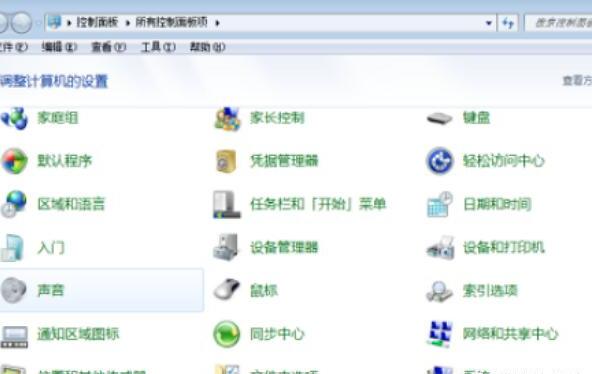Image resolution: width=592 pixels, height=374 pixels.
Task: Click 控制面板 in the address breadcrumb
Action: click(x=97, y=22)
